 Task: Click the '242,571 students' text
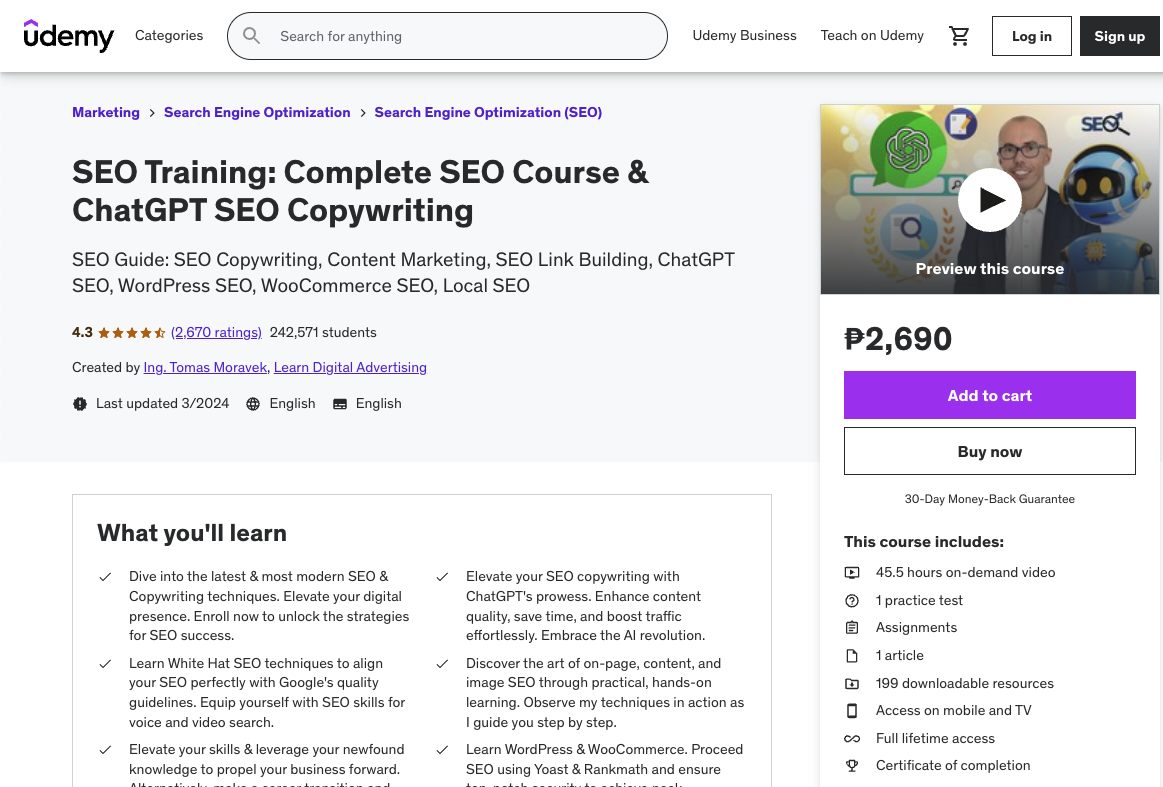pos(323,332)
